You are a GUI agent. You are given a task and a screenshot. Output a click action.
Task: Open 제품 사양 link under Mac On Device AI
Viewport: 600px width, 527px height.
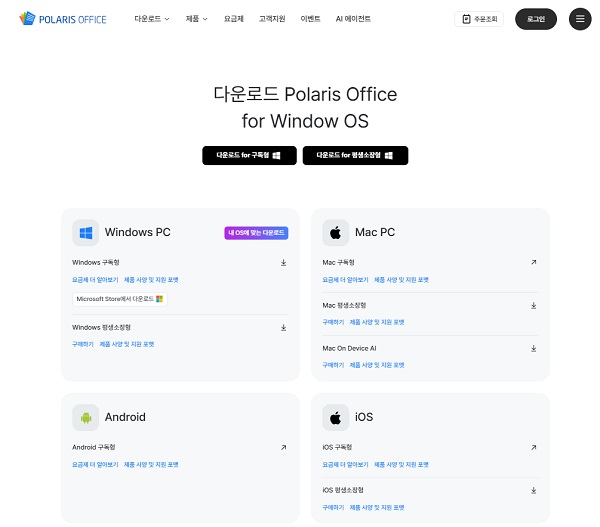click(377, 365)
